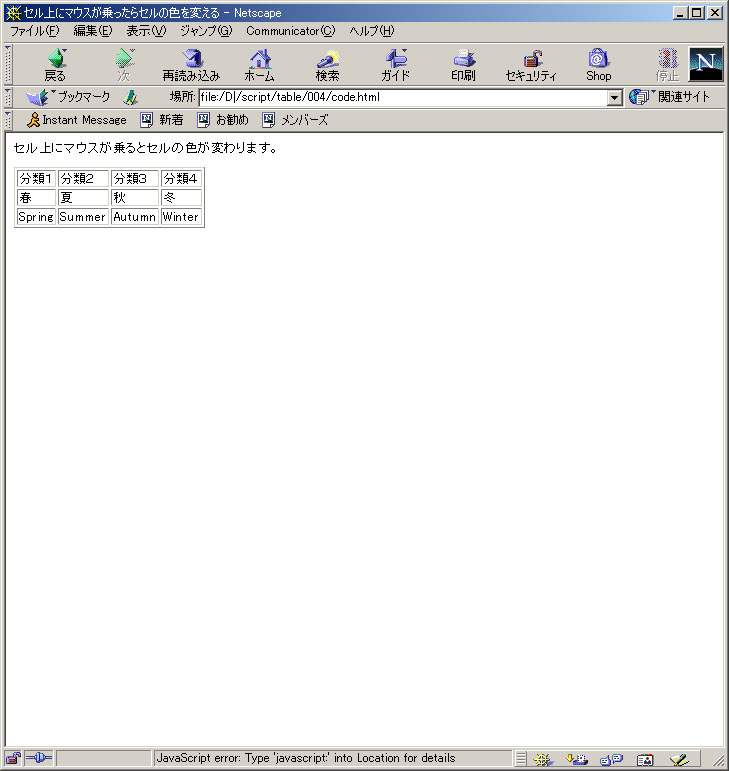Viewport: 729px width, 771px height.
Task: Click the 分類4 table cell
Action: [x=181, y=178]
